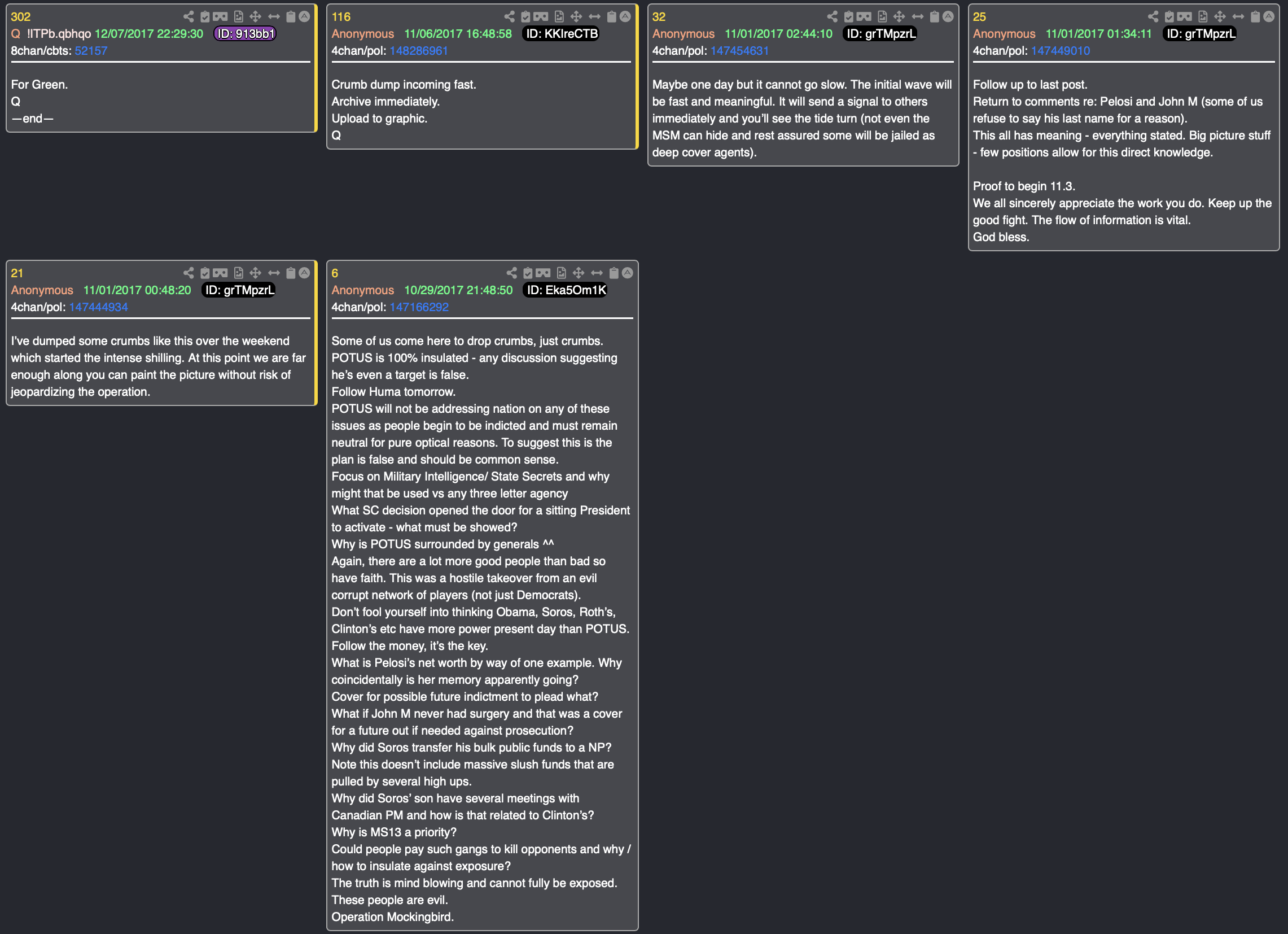The width and height of the screenshot is (1288, 934).
Task: Click the clipboard-check icon on post 25
Action: [x=1169, y=16]
